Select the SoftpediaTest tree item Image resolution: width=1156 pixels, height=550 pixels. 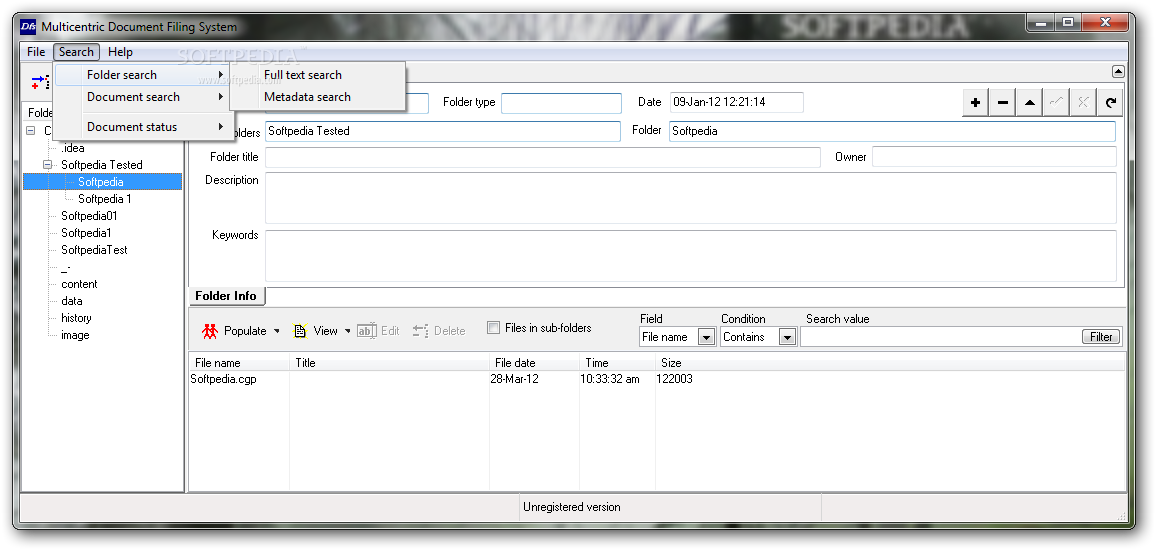pyautogui.click(x=94, y=250)
